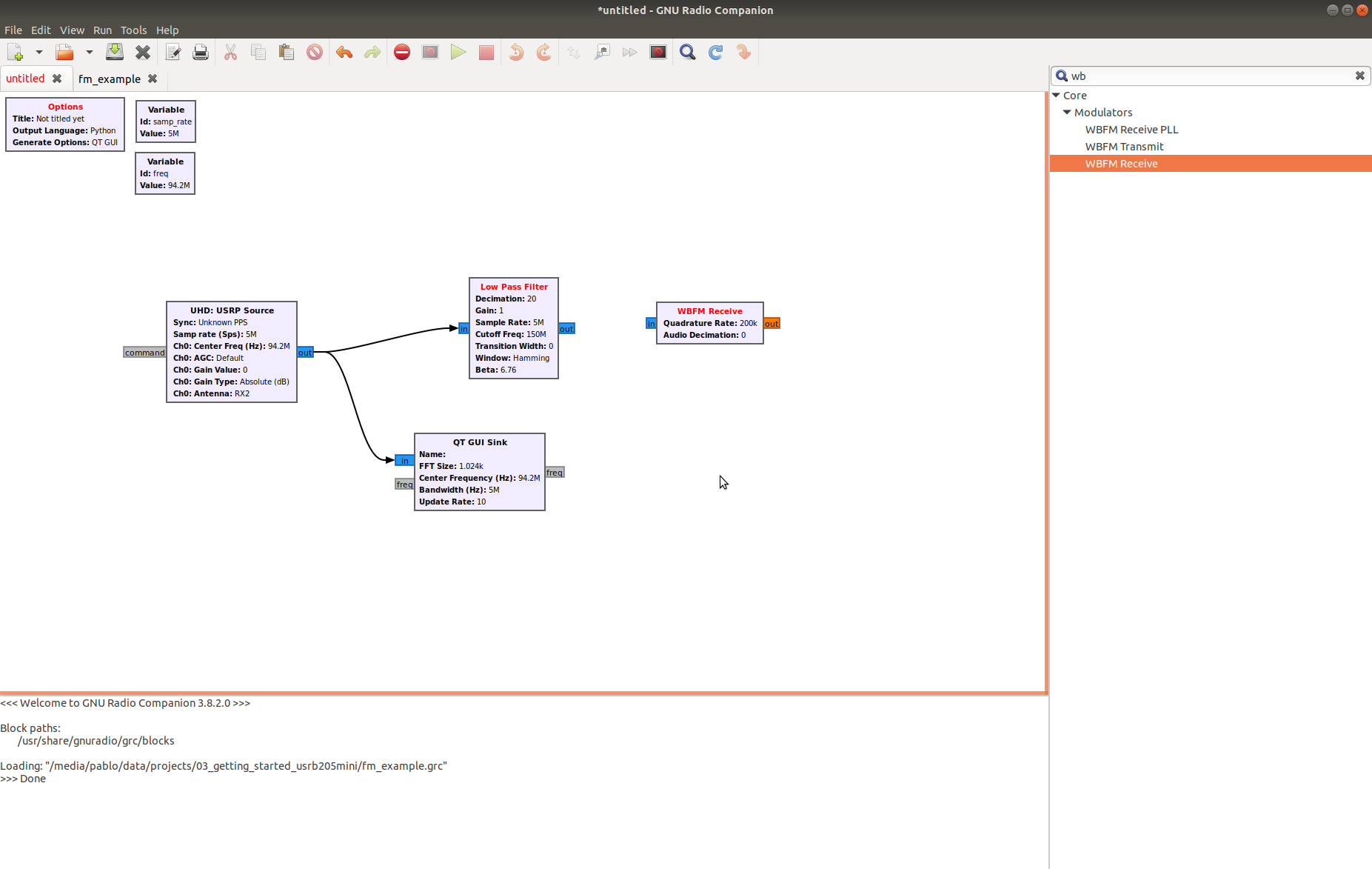Collapse the Core tree category

pyautogui.click(x=1056, y=96)
